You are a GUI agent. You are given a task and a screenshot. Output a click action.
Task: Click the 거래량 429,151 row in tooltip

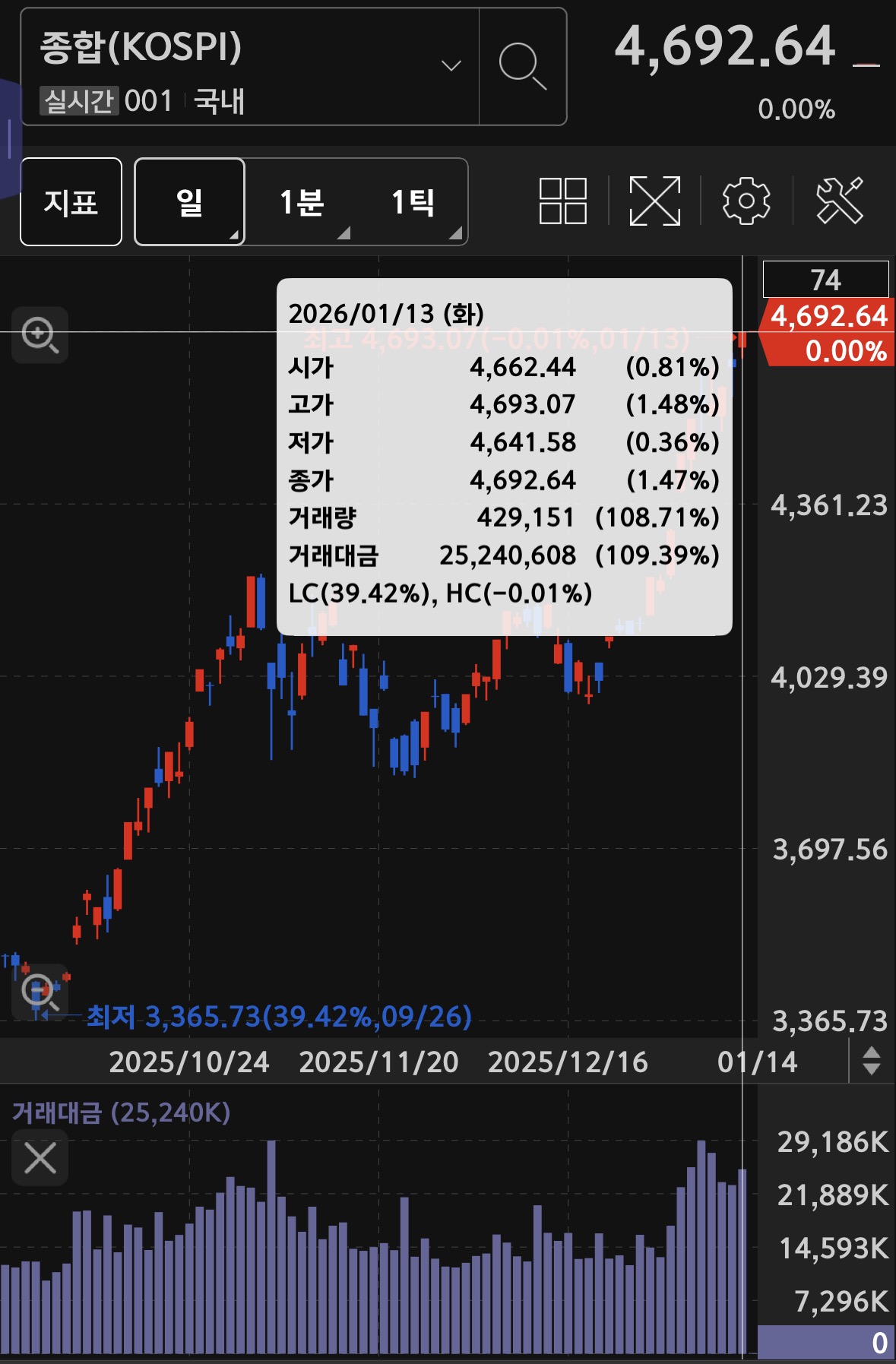click(504, 517)
